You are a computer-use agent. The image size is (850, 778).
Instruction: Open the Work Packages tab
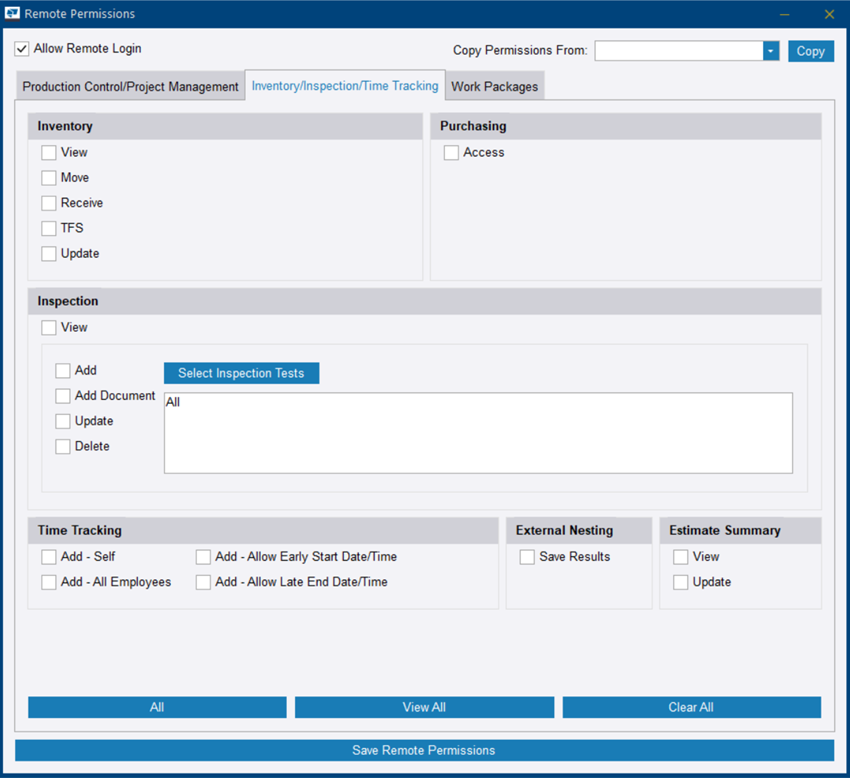pyautogui.click(x=494, y=87)
